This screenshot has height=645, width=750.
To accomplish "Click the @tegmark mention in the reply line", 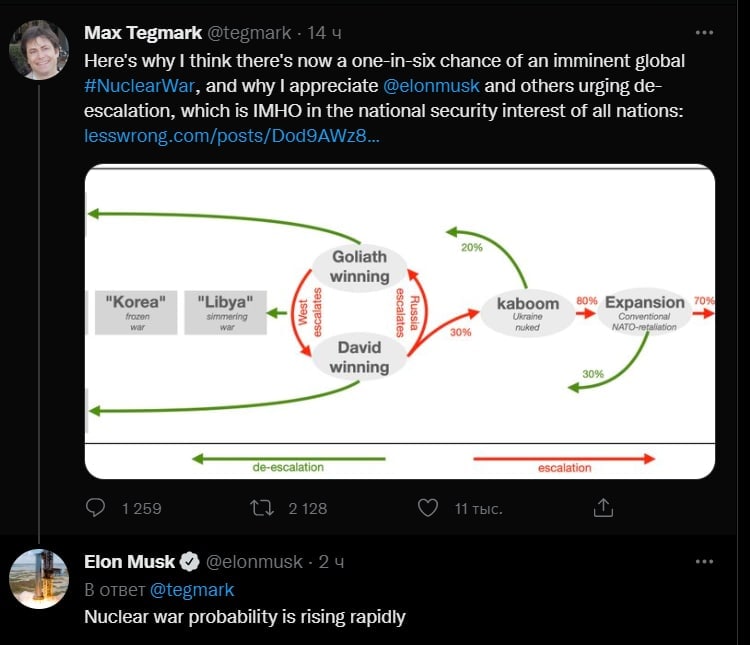I will pyautogui.click(x=191, y=590).
